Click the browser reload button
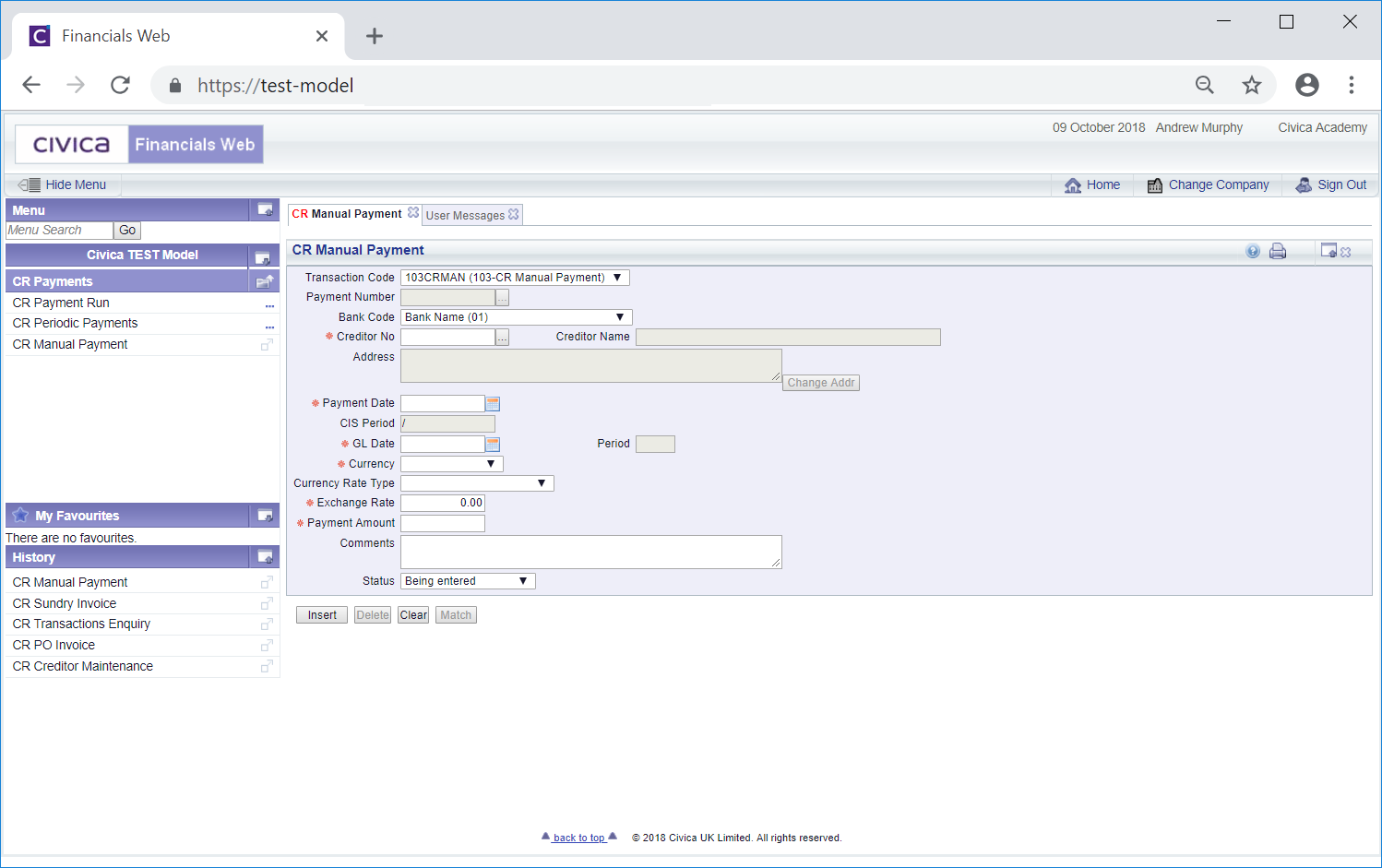1382x868 pixels. tap(120, 85)
